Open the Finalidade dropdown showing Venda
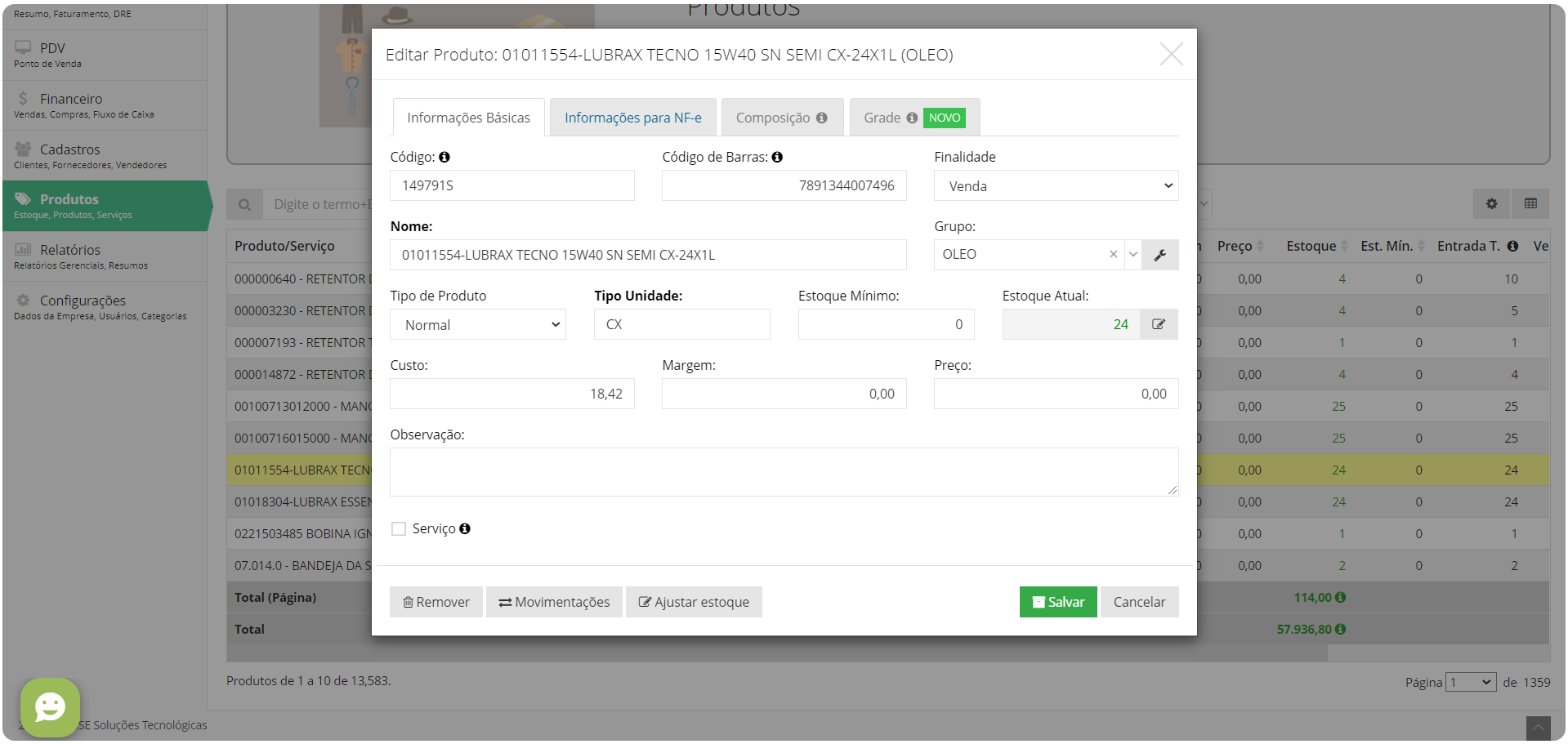The width and height of the screenshot is (1568, 744). coord(1055,185)
